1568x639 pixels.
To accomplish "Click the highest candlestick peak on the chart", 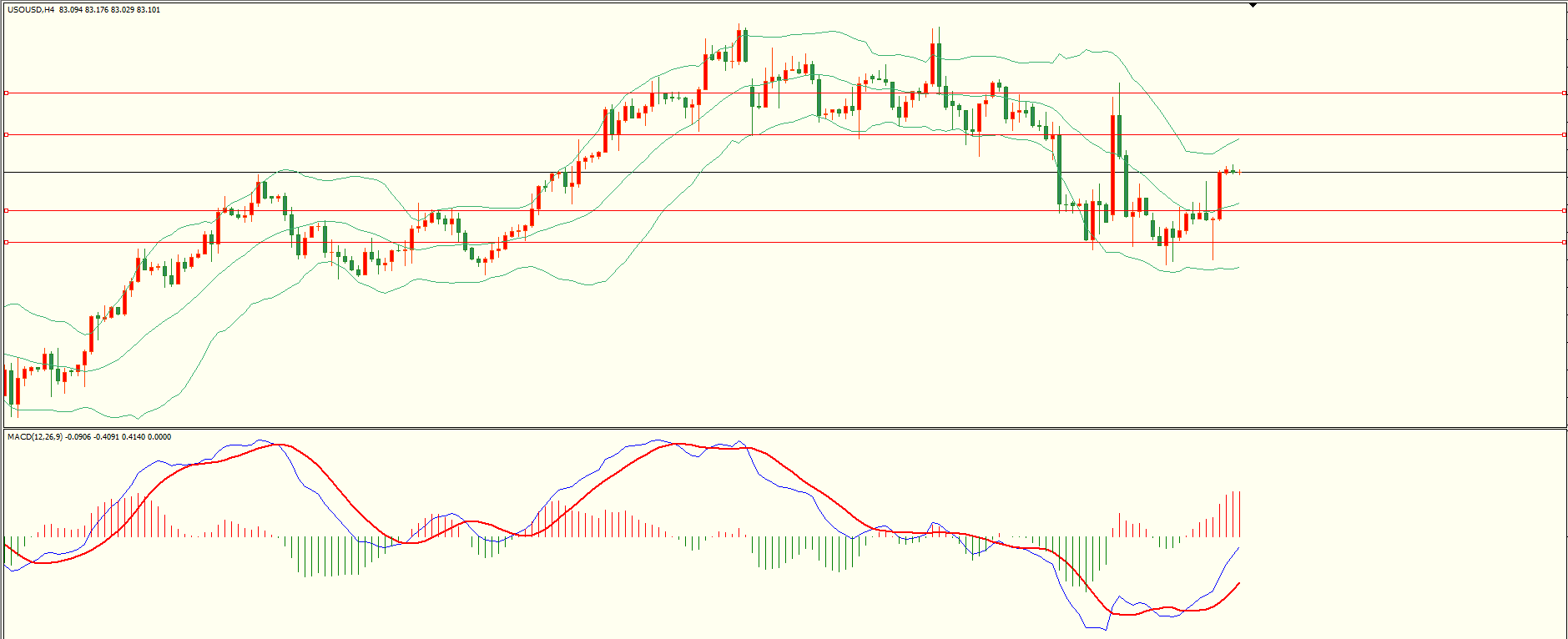I will tap(739, 32).
